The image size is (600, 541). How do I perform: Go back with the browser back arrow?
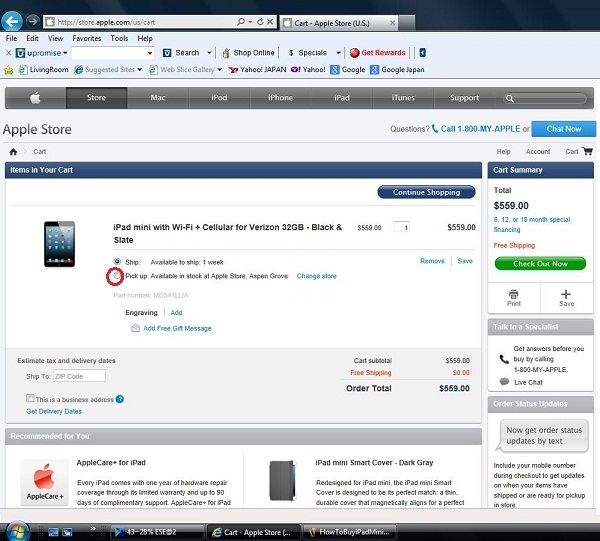(12, 21)
